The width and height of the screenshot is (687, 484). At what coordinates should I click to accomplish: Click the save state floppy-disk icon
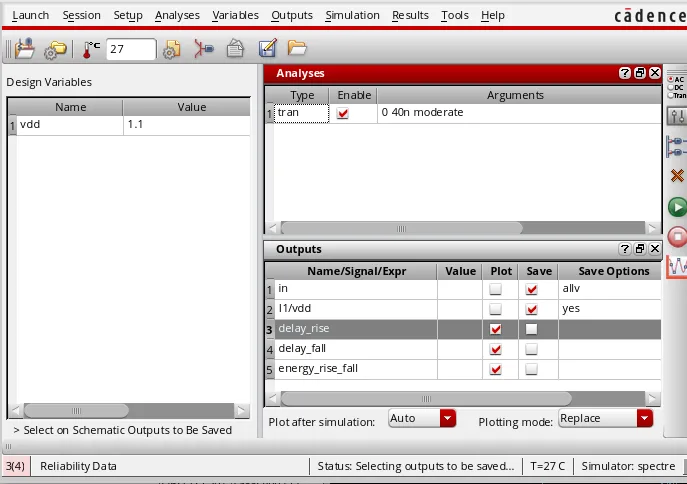(x=267, y=49)
